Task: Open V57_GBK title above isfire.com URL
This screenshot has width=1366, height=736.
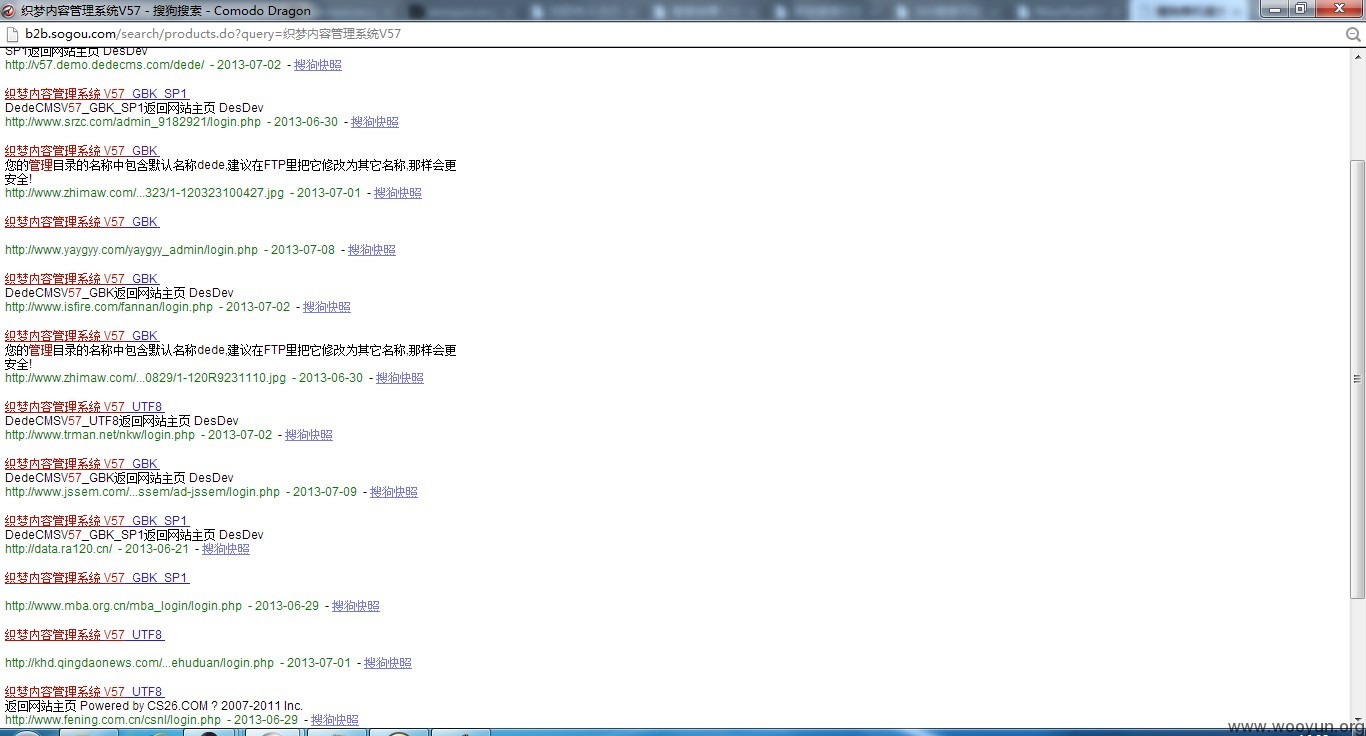Action: [x=82, y=279]
